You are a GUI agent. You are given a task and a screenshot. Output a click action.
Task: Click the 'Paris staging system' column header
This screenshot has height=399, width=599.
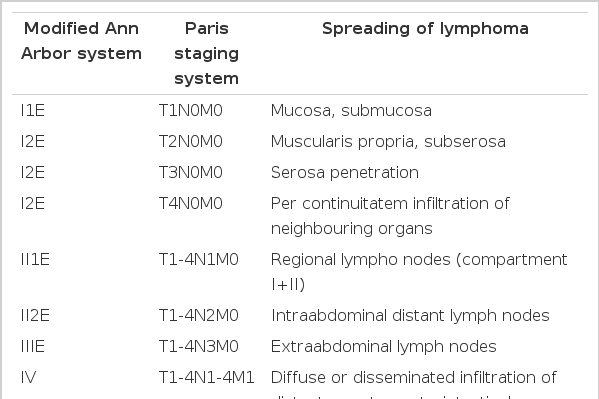[207, 54]
